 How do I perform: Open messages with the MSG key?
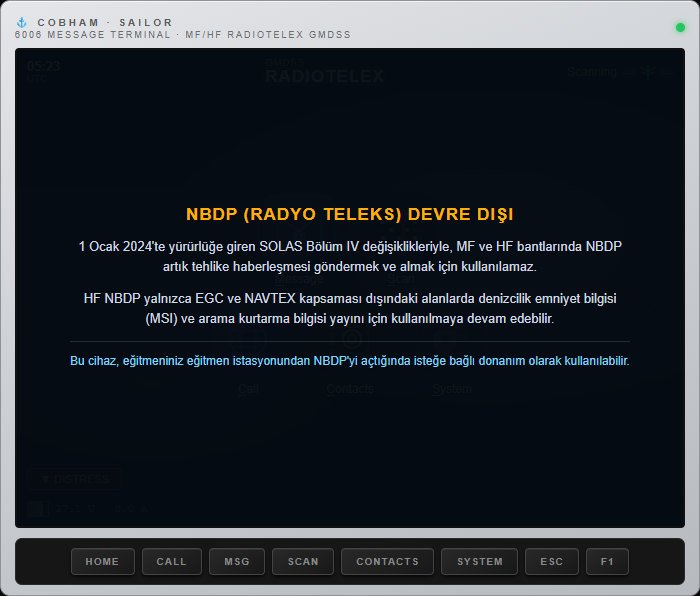(x=237, y=561)
